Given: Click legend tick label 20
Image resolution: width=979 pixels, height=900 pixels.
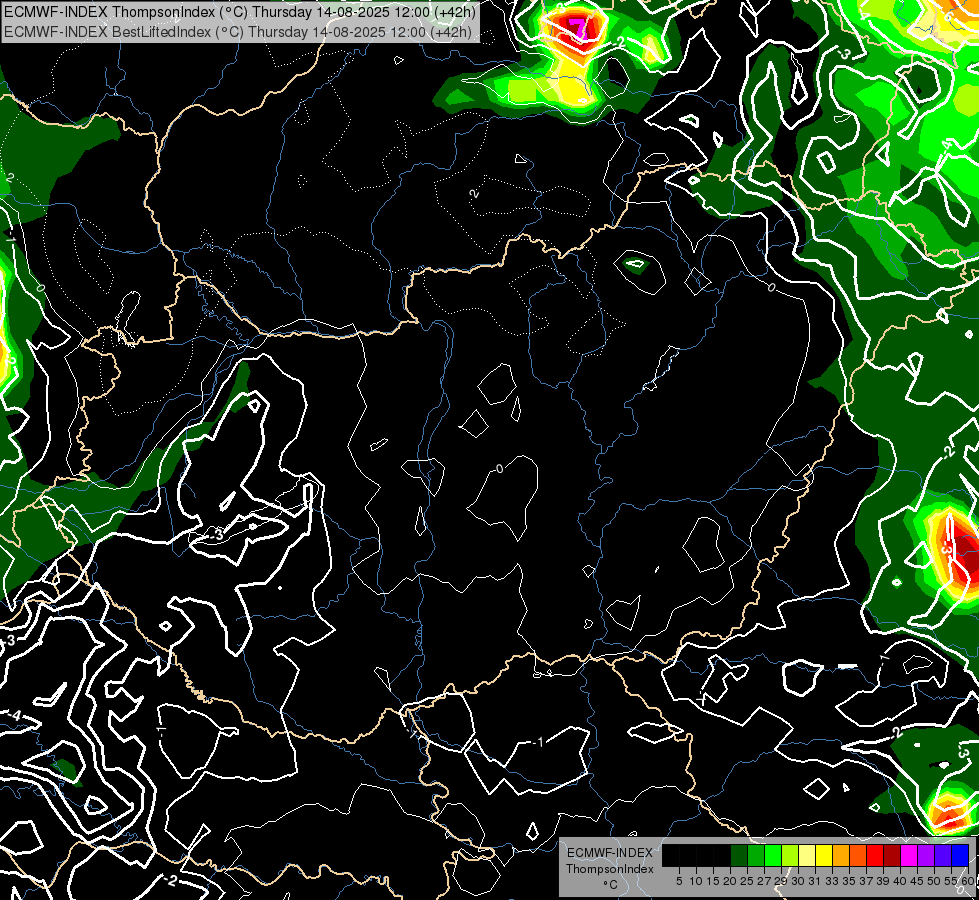Looking at the screenshot, I should [x=730, y=881].
